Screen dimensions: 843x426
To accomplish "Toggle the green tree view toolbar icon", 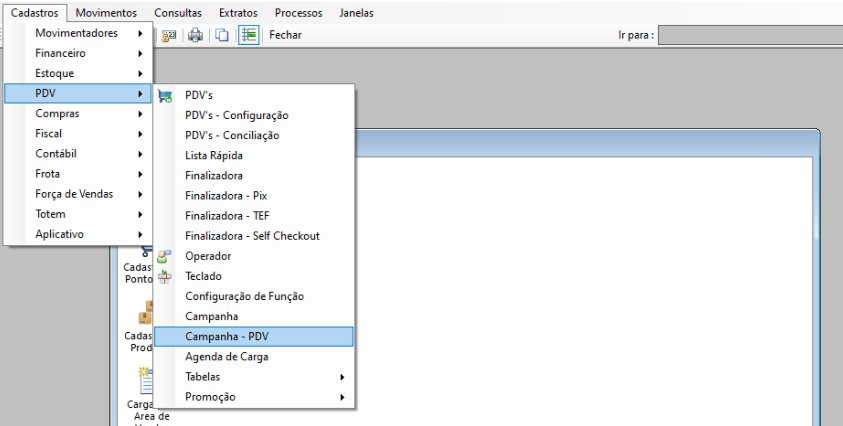I will (248, 35).
